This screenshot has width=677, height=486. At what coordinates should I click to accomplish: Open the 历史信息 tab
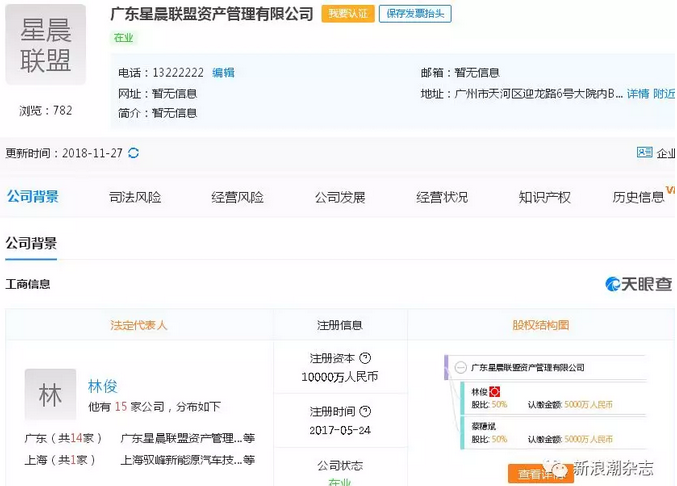[x=638, y=197]
